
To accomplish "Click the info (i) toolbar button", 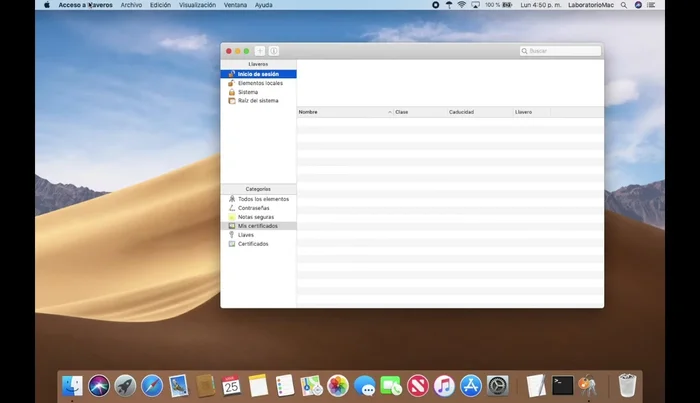I will [x=274, y=51].
